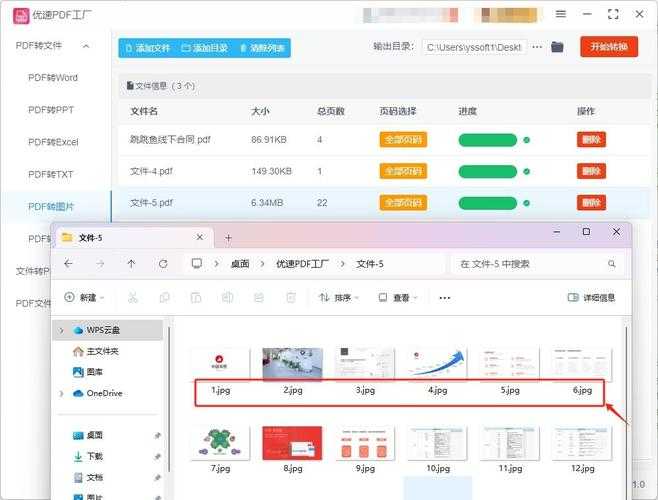
Task: Open 主文件夹 home in navigation pane
Action: click(96, 351)
